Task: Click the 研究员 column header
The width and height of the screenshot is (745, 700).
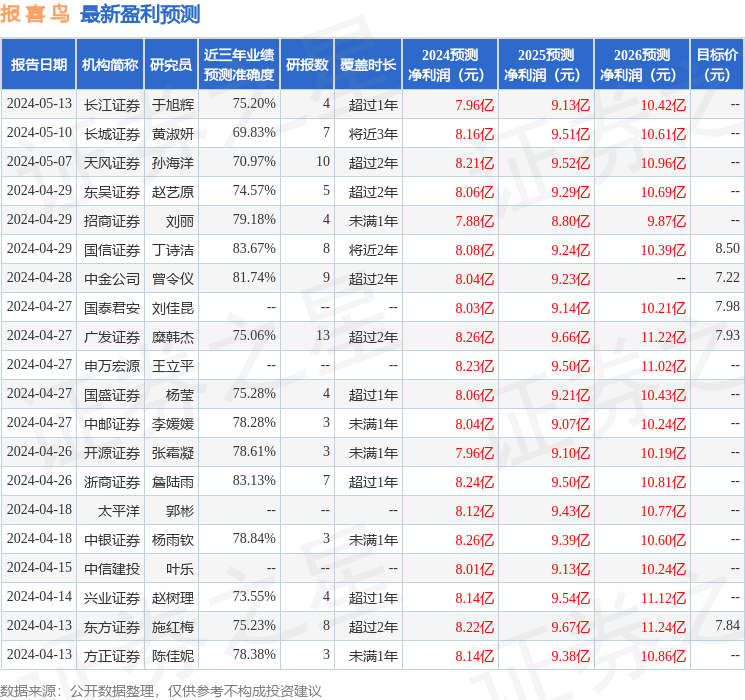Action: point(171,64)
